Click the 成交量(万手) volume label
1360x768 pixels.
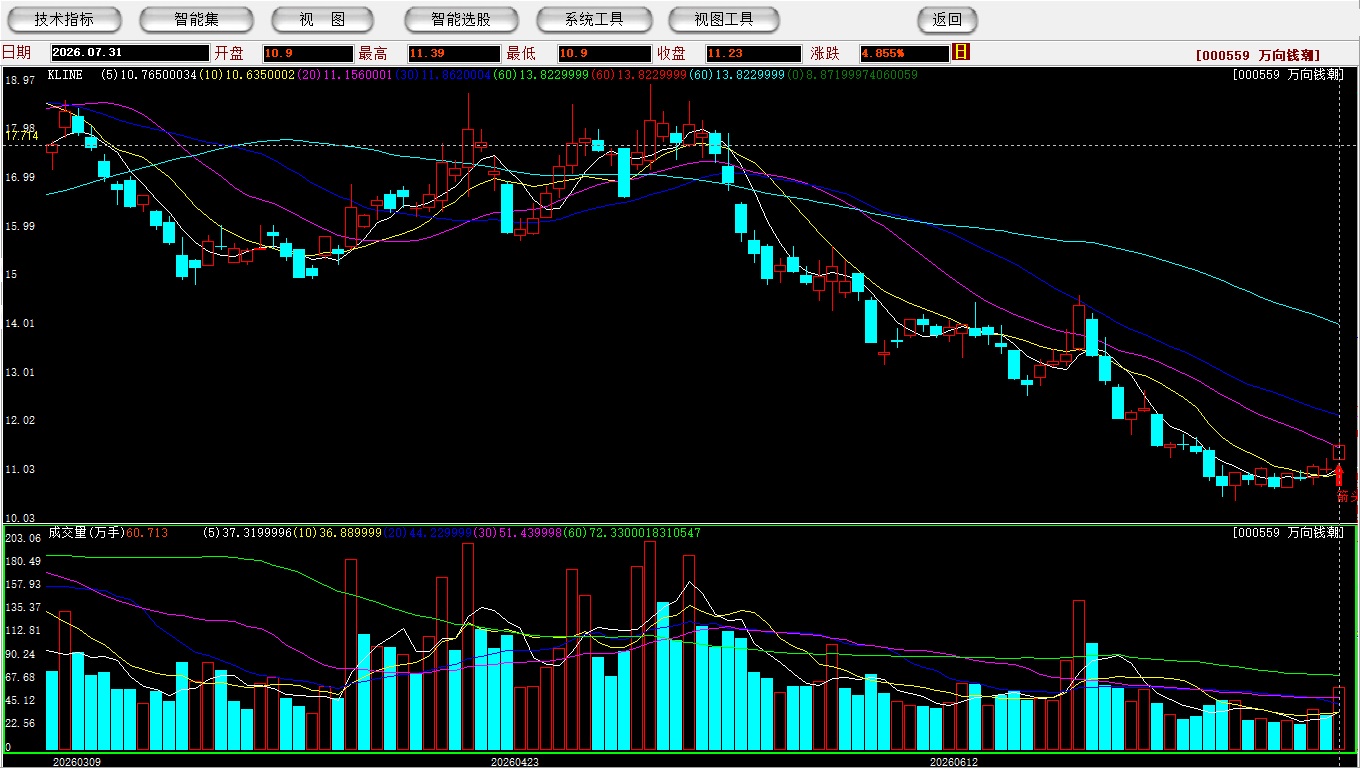tap(86, 533)
